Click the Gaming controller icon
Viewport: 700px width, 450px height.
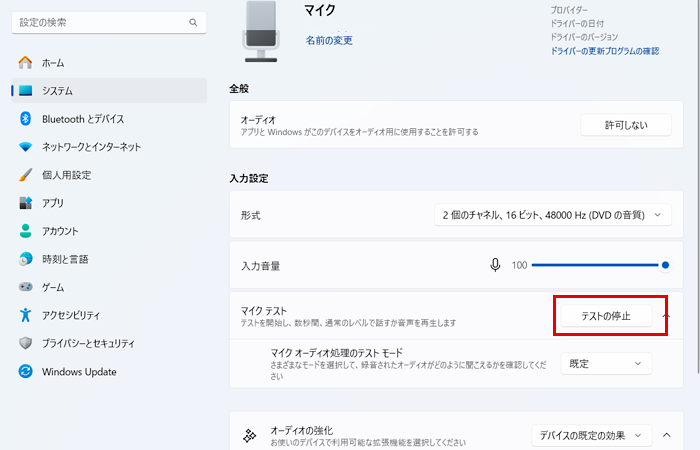25,287
